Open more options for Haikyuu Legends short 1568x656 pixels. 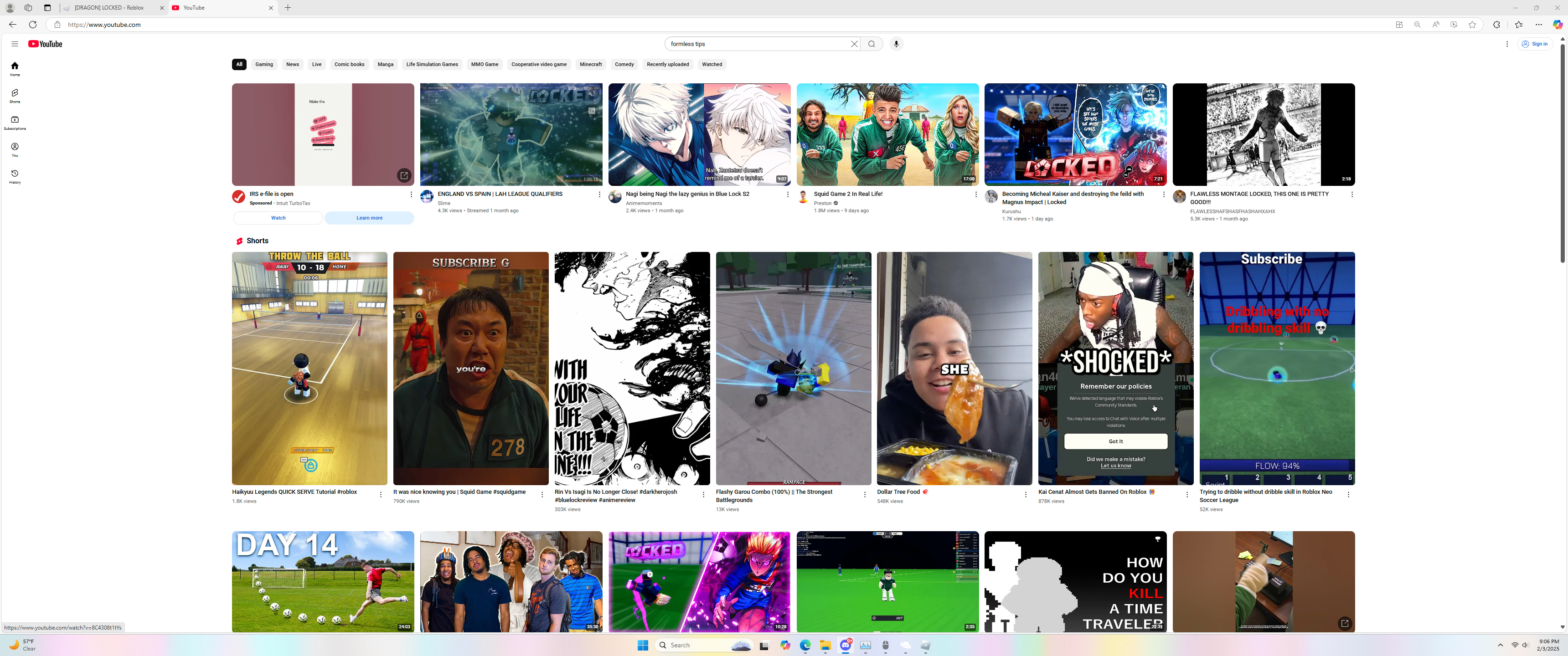(x=381, y=495)
